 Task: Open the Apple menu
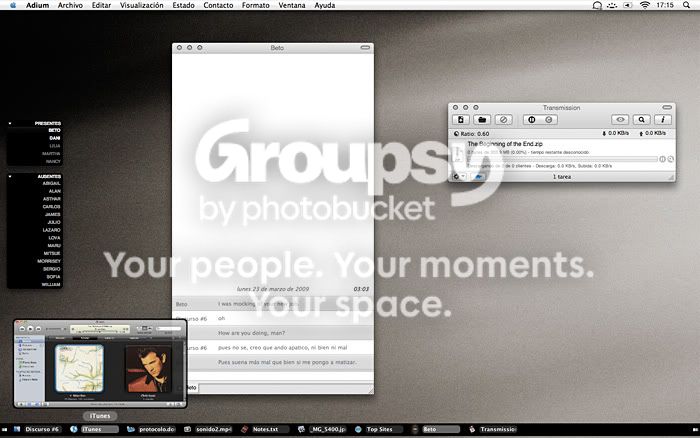click(x=13, y=5)
